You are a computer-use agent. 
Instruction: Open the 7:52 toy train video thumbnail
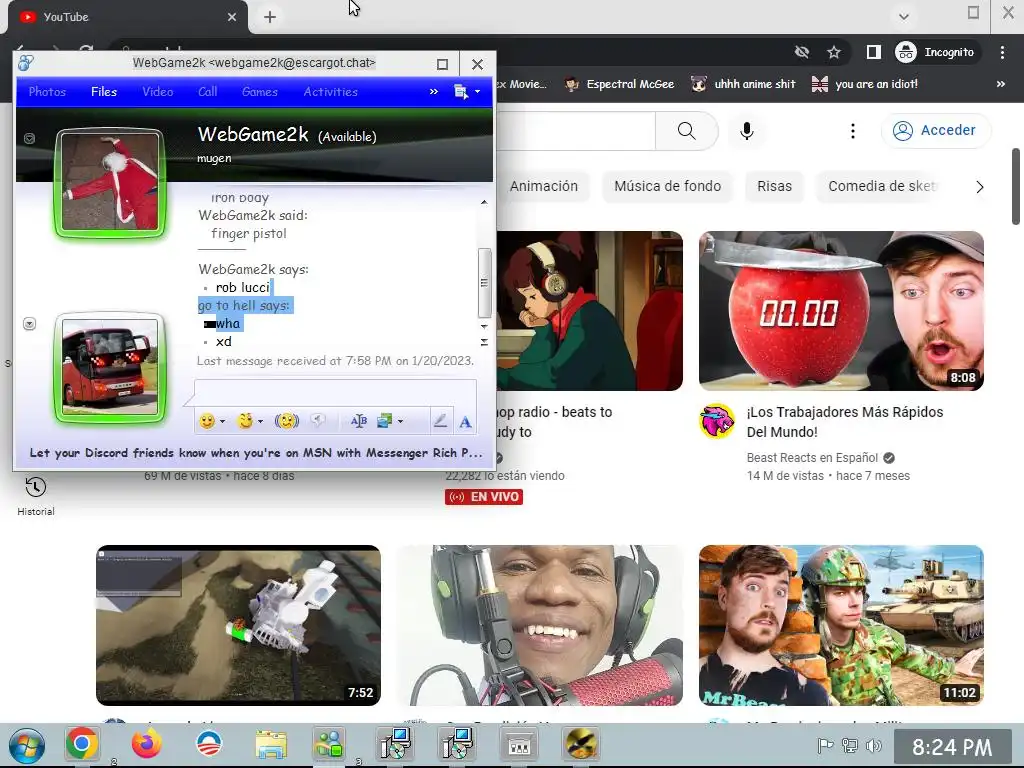[238, 625]
